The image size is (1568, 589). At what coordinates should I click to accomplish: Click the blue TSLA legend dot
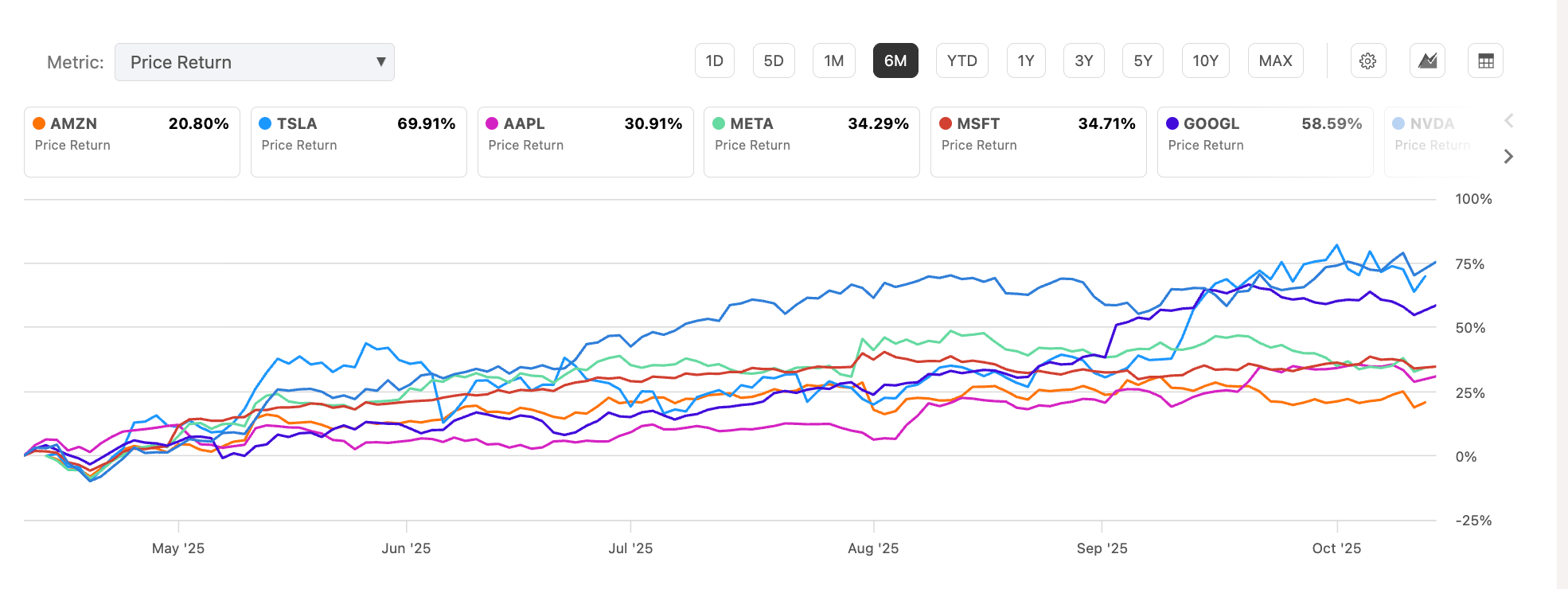point(265,123)
